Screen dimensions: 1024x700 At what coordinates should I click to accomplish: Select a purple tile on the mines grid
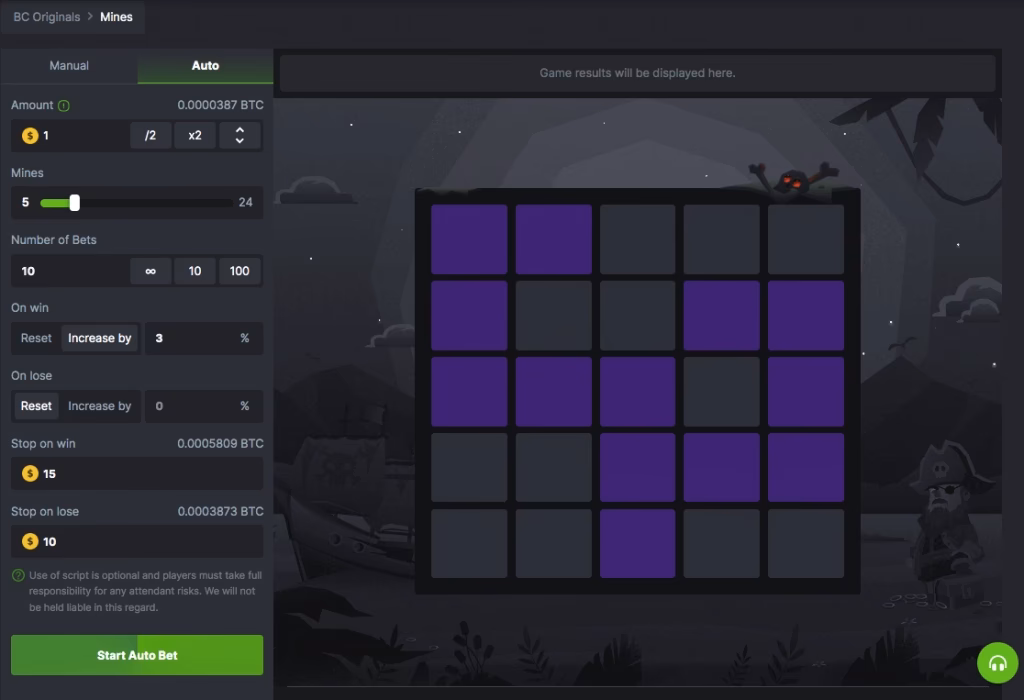468,238
